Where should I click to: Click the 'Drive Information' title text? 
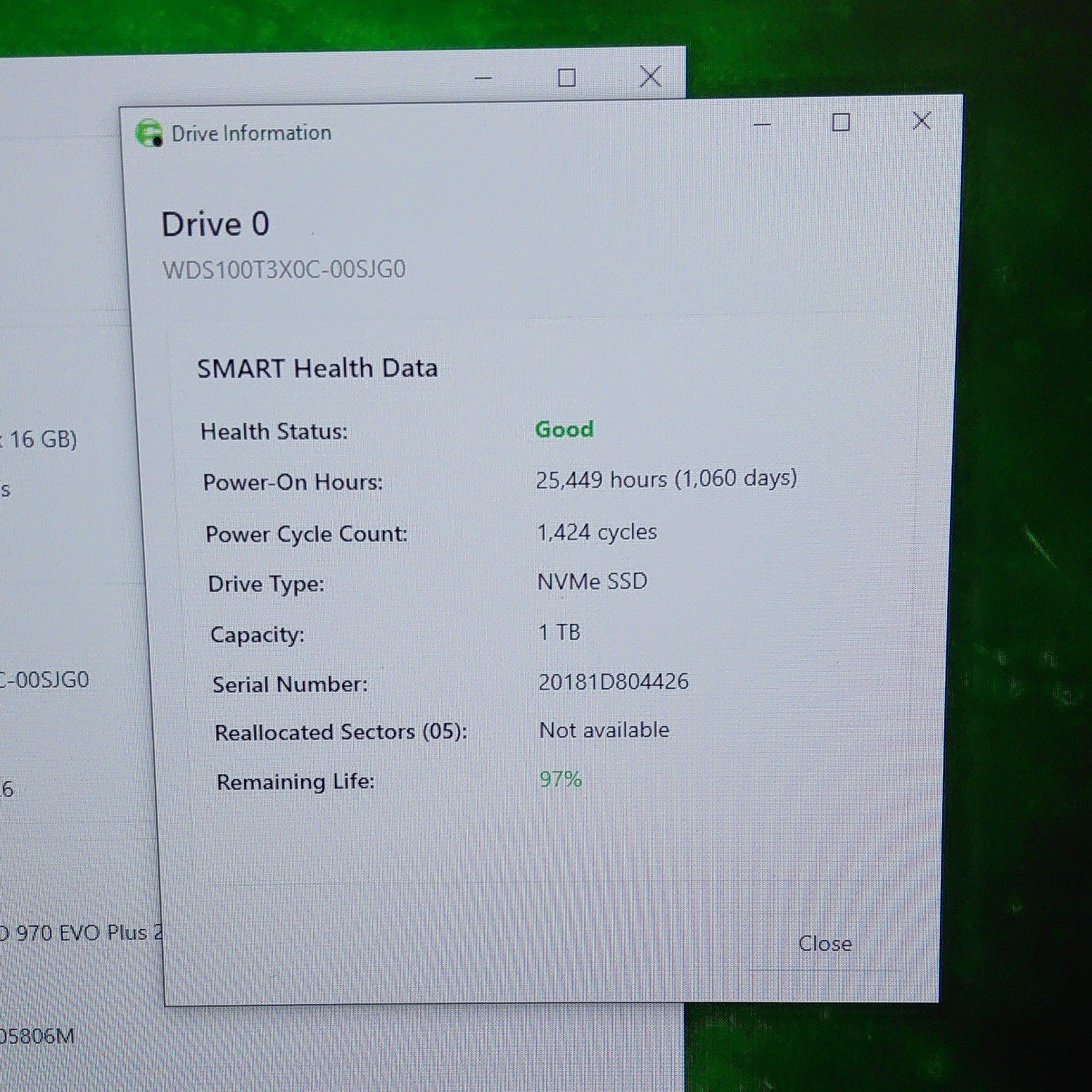251,133
